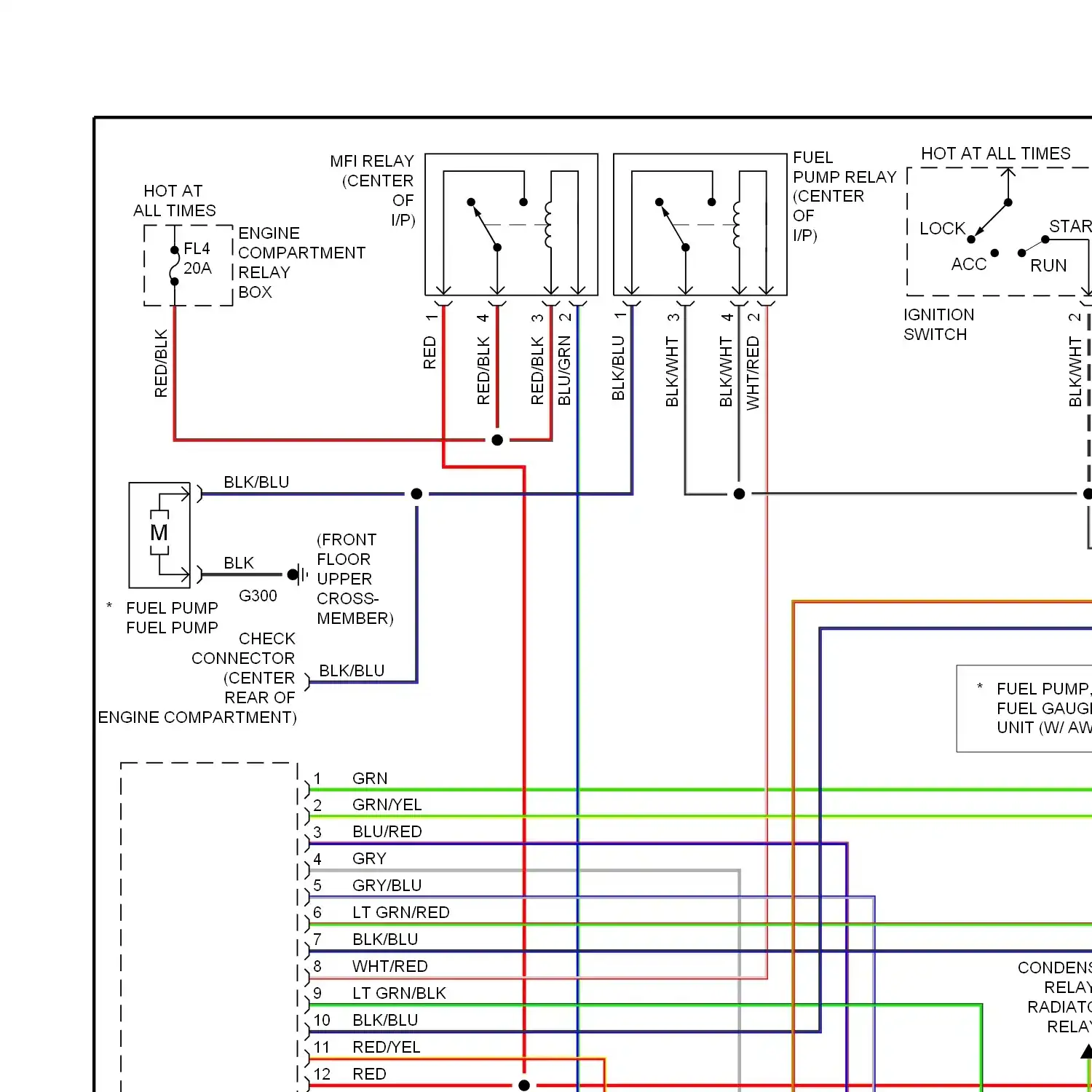This screenshot has height=1092, width=1092.
Task: Click BLK/BLU label on fuel pump wire
Action: pyautogui.click(x=256, y=482)
